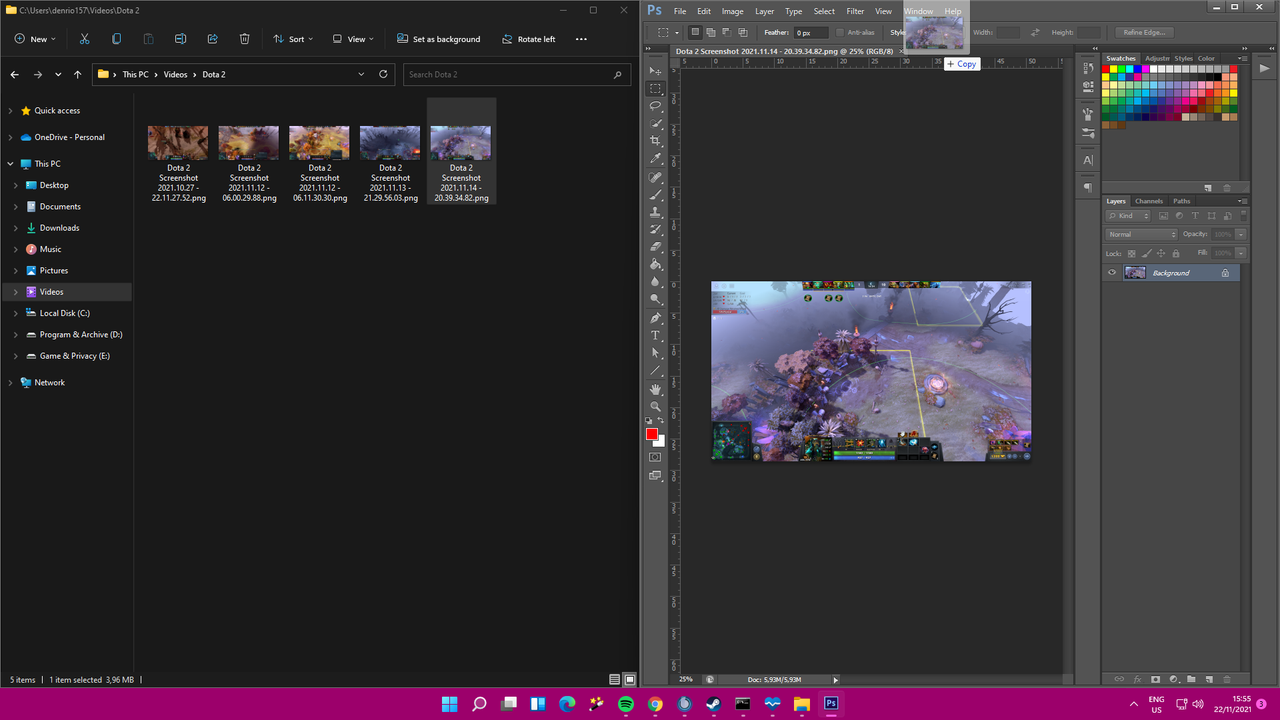Open Quick access in sidebar
Image resolution: width=1280 pixels, height=720 pixels.
57,111
